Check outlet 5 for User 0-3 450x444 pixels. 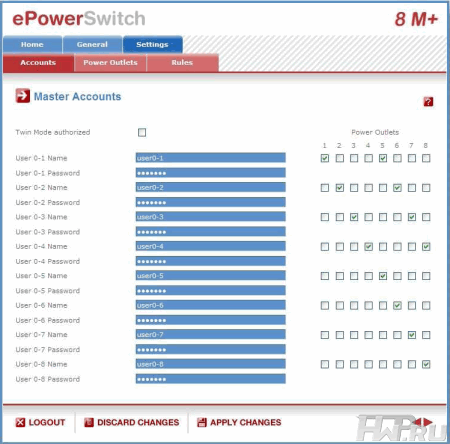[x=383, y=217]
